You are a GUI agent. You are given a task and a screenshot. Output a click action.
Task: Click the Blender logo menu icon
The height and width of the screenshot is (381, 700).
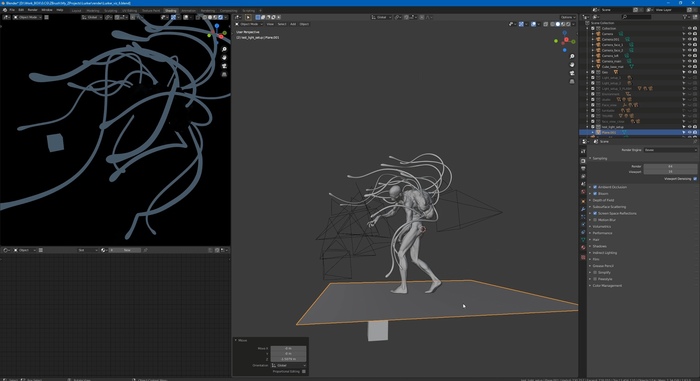pyautogui.click(x=4, y=10)
